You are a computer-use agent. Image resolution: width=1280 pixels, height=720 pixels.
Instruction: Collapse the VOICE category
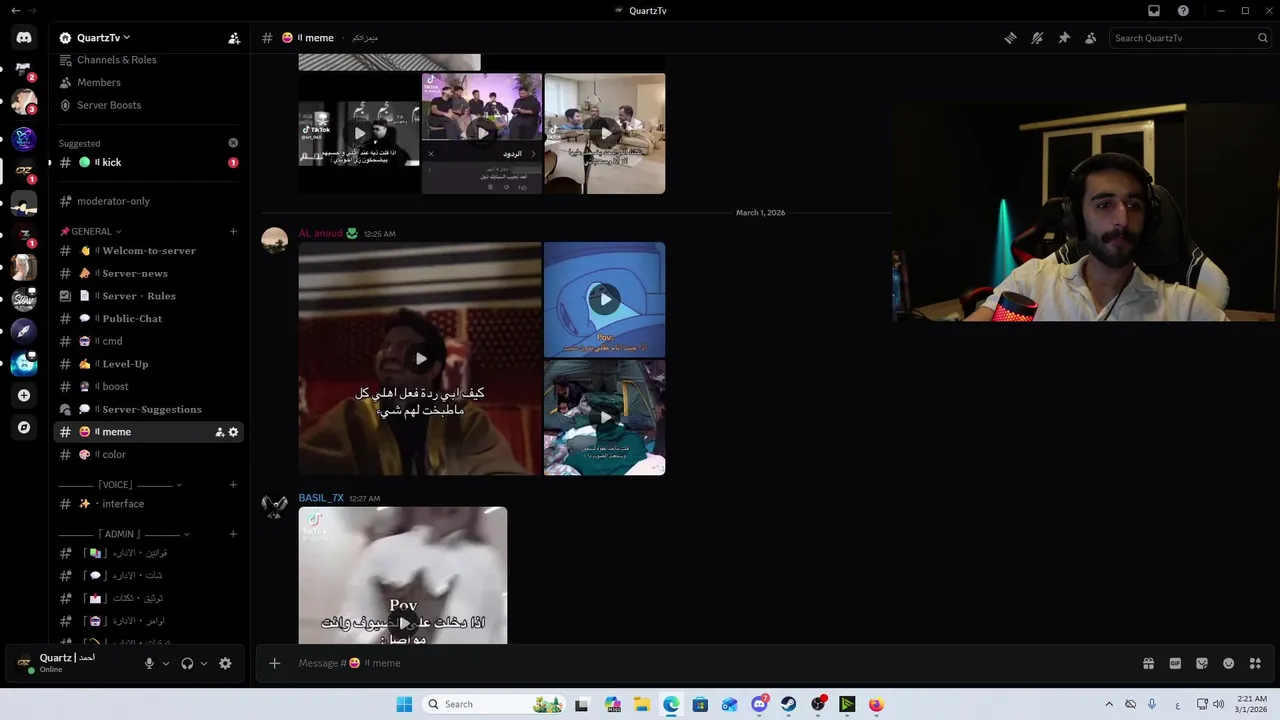[120, 485]
